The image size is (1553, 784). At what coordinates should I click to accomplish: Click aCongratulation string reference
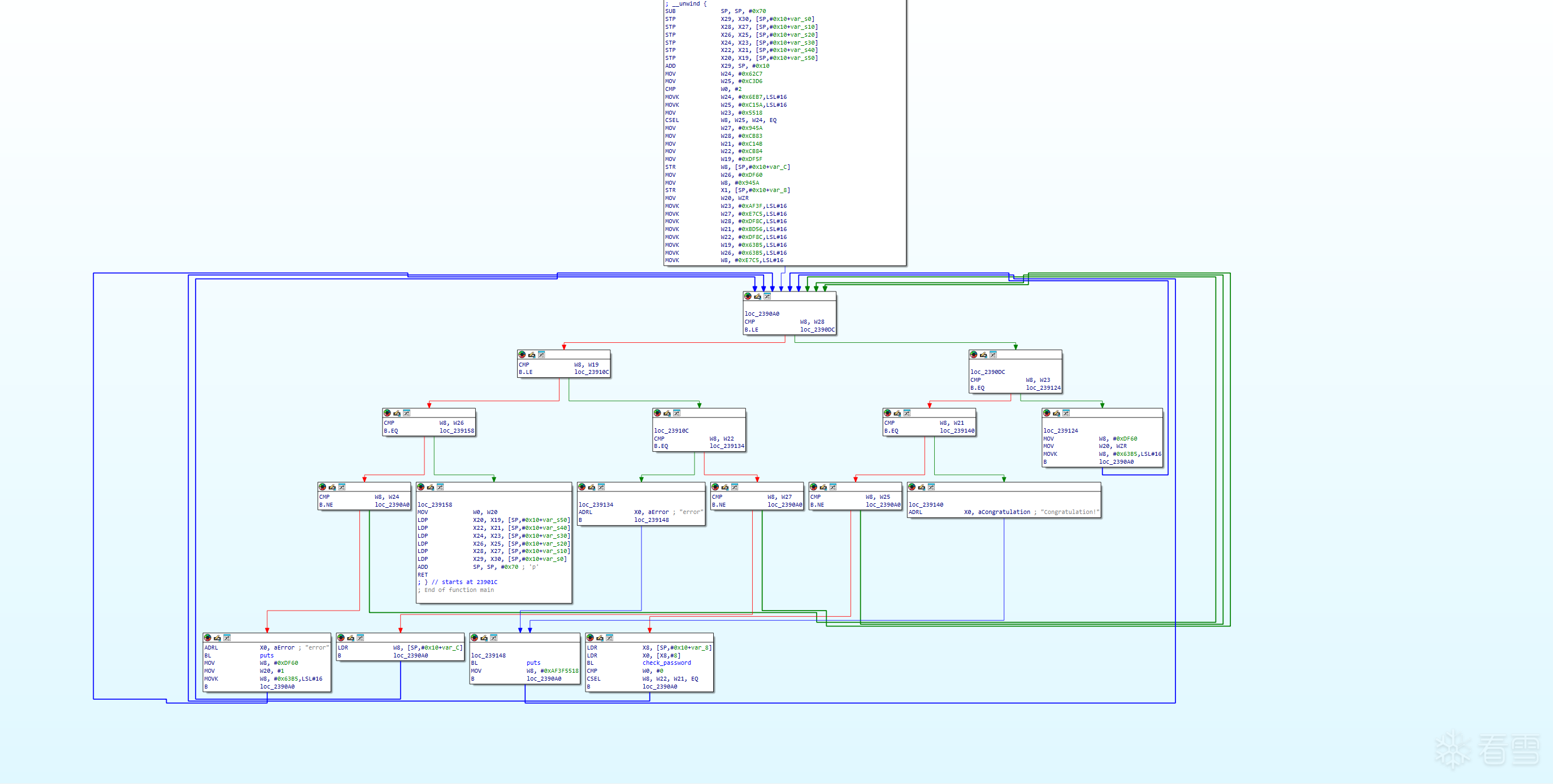pos(1004,512)
